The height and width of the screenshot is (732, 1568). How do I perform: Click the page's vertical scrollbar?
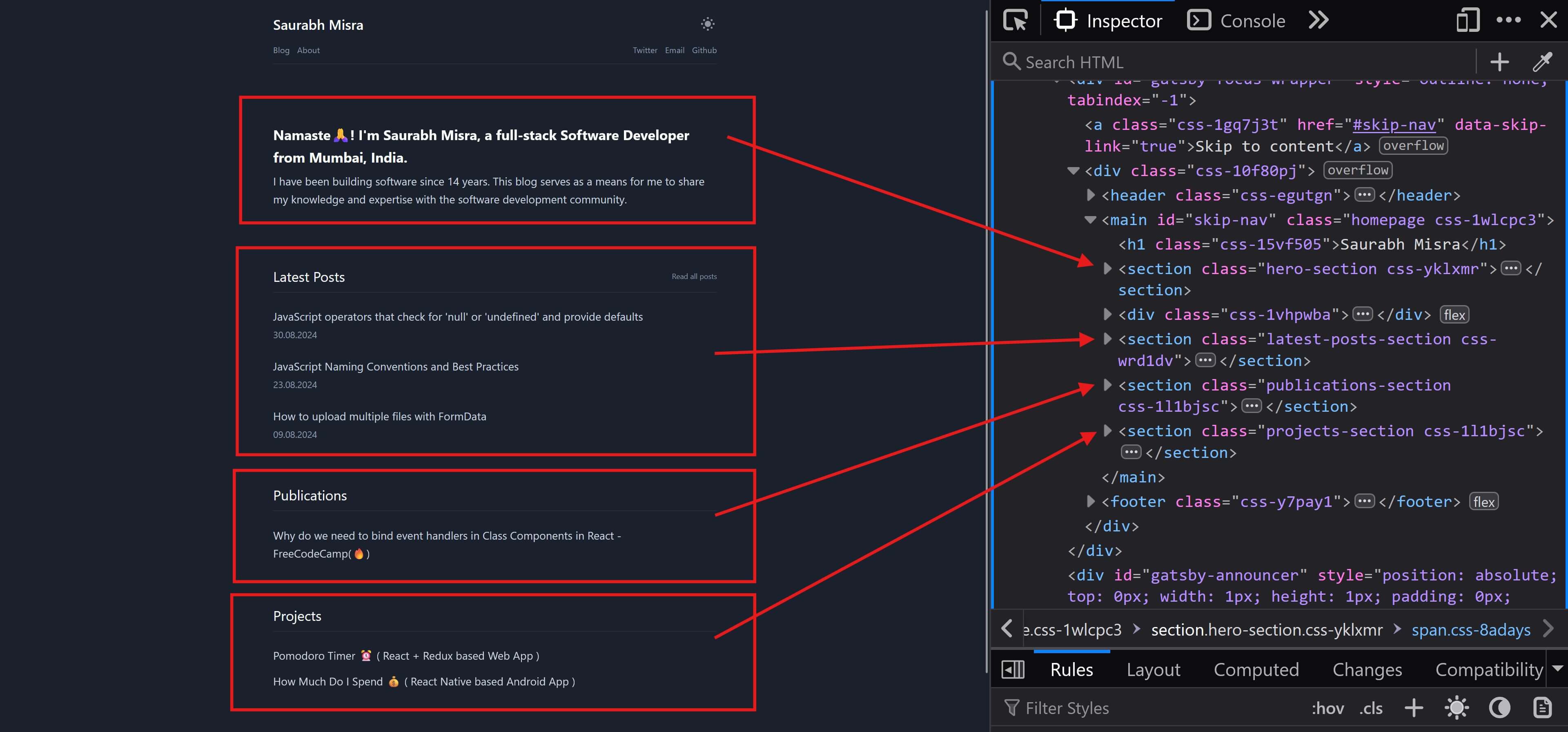986,341
